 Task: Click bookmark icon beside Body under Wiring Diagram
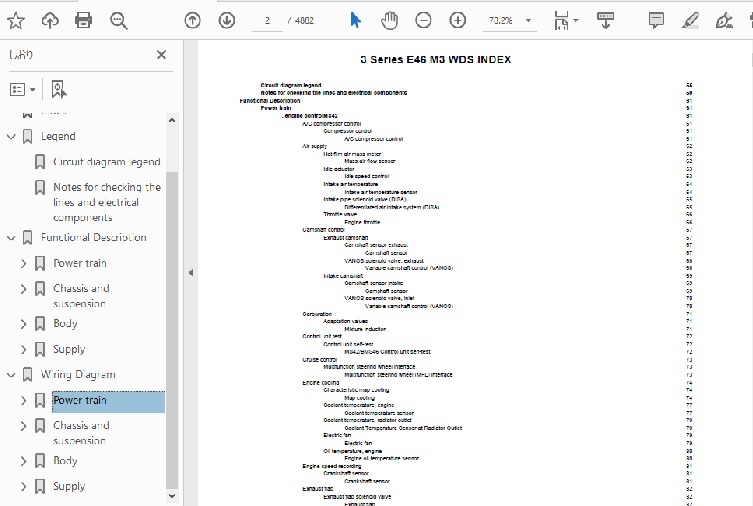(40, 461)
